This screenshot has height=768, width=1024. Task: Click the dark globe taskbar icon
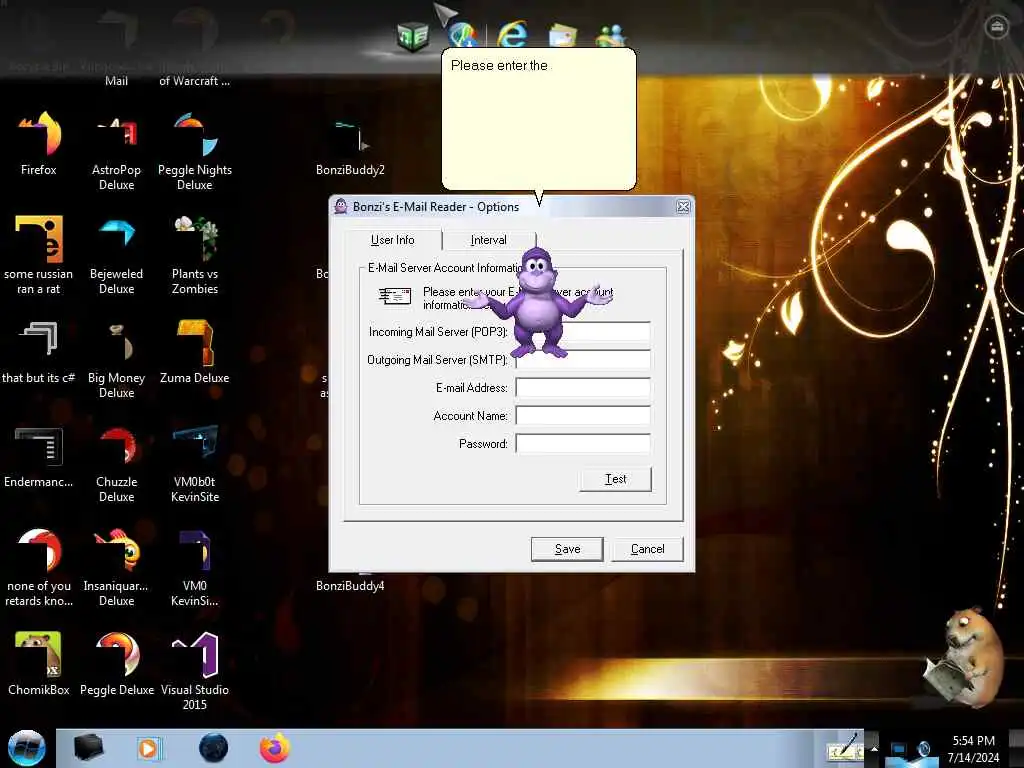[213, 748]
